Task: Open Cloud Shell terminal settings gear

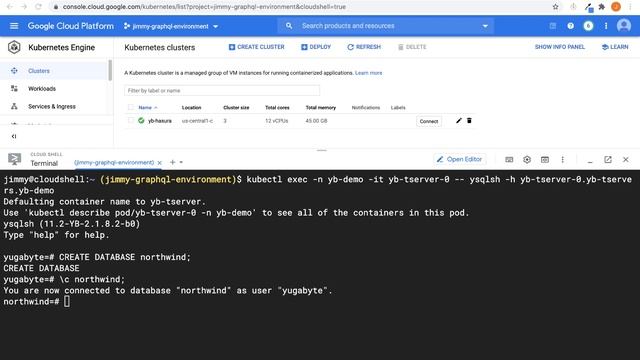Action: click(527, 160)
